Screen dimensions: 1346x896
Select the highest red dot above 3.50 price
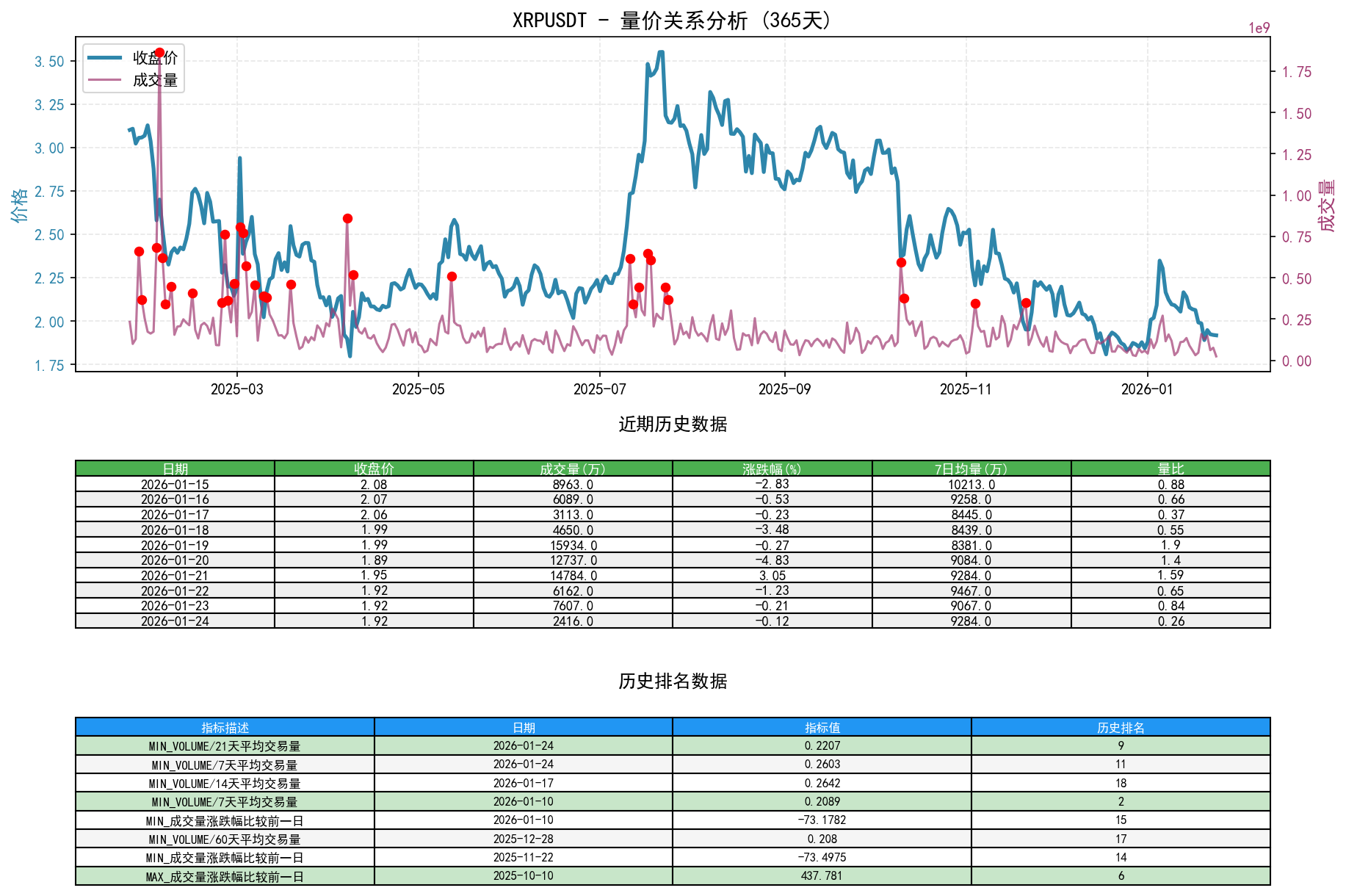tap(159, 51)
